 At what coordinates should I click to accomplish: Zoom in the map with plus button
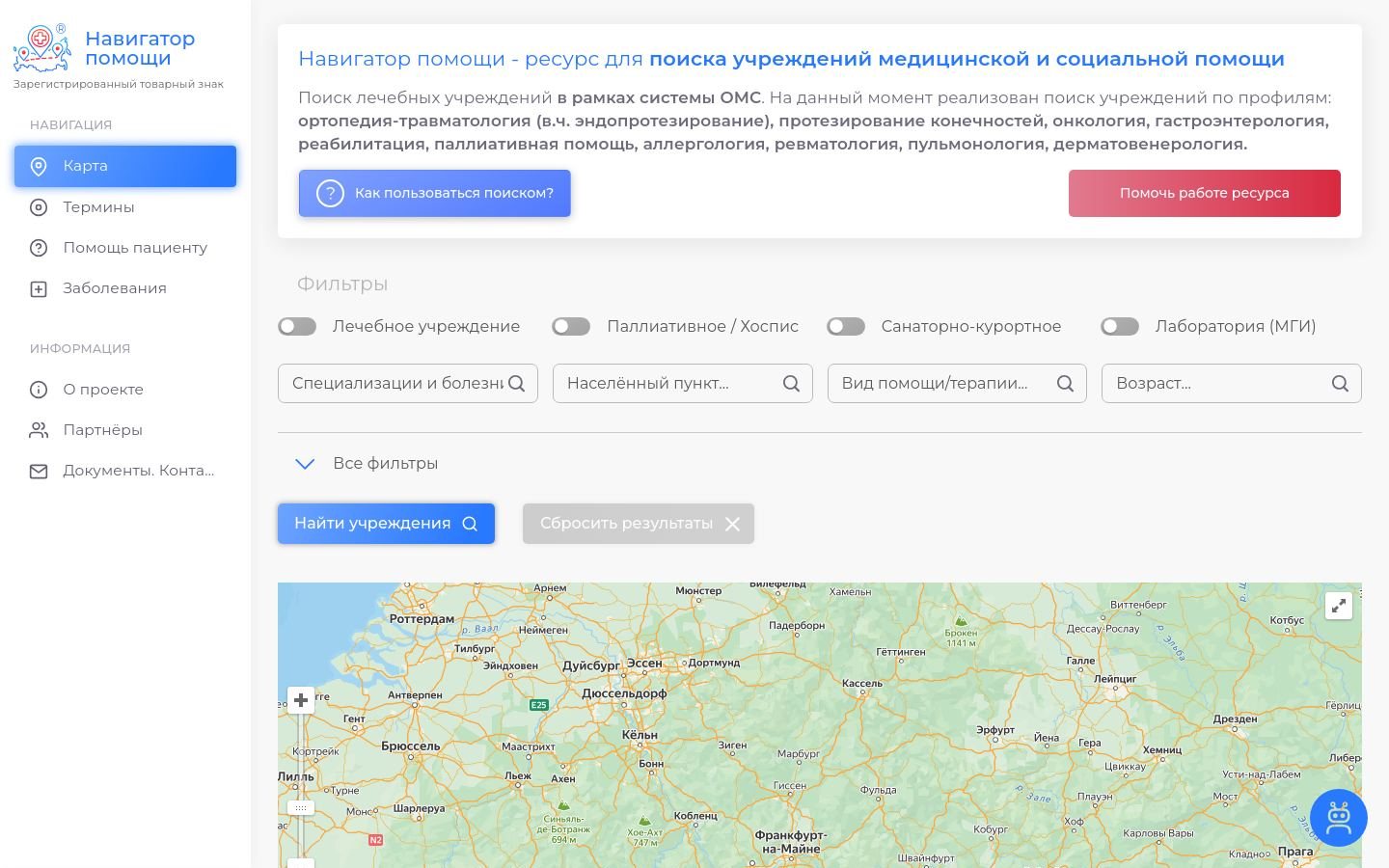pyautogui.click(x=301, y=700)
